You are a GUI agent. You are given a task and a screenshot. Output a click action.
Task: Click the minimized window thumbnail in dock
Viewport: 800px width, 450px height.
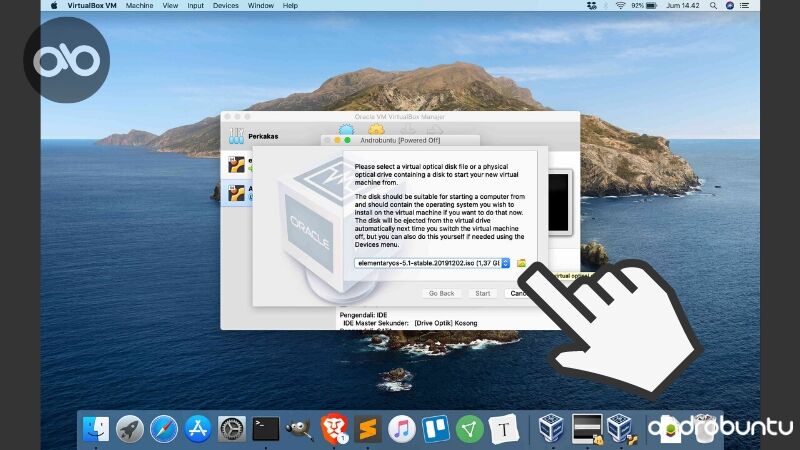pyautogui.click(x=587, y=429)
